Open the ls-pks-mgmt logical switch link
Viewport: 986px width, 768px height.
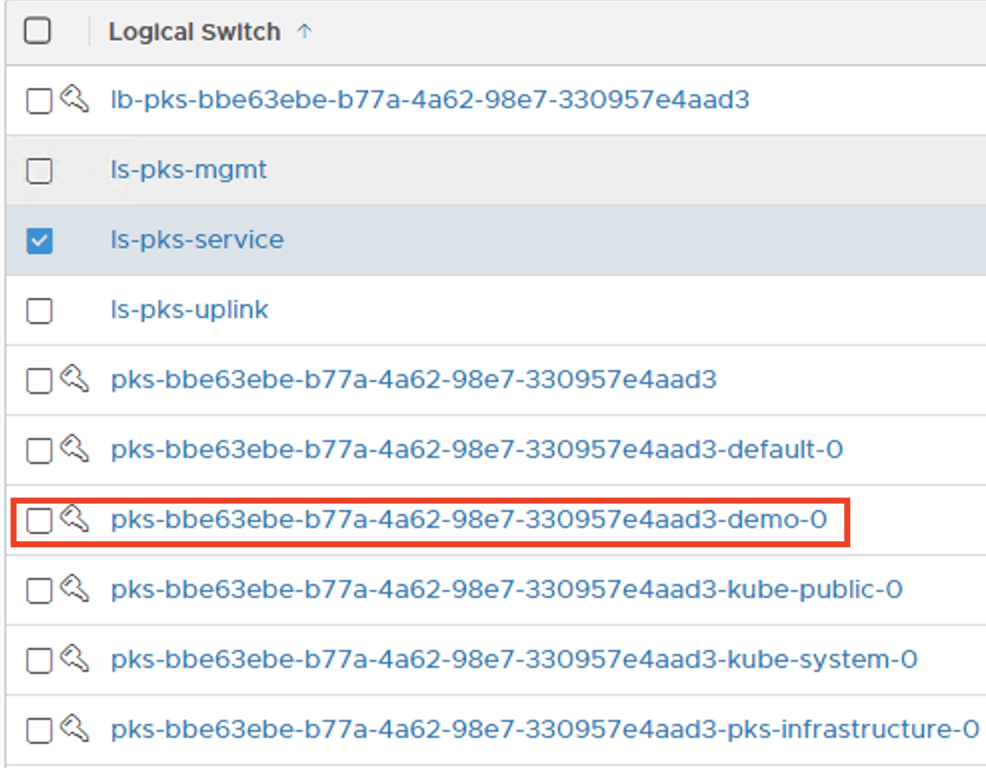click(x=189, y=170)
